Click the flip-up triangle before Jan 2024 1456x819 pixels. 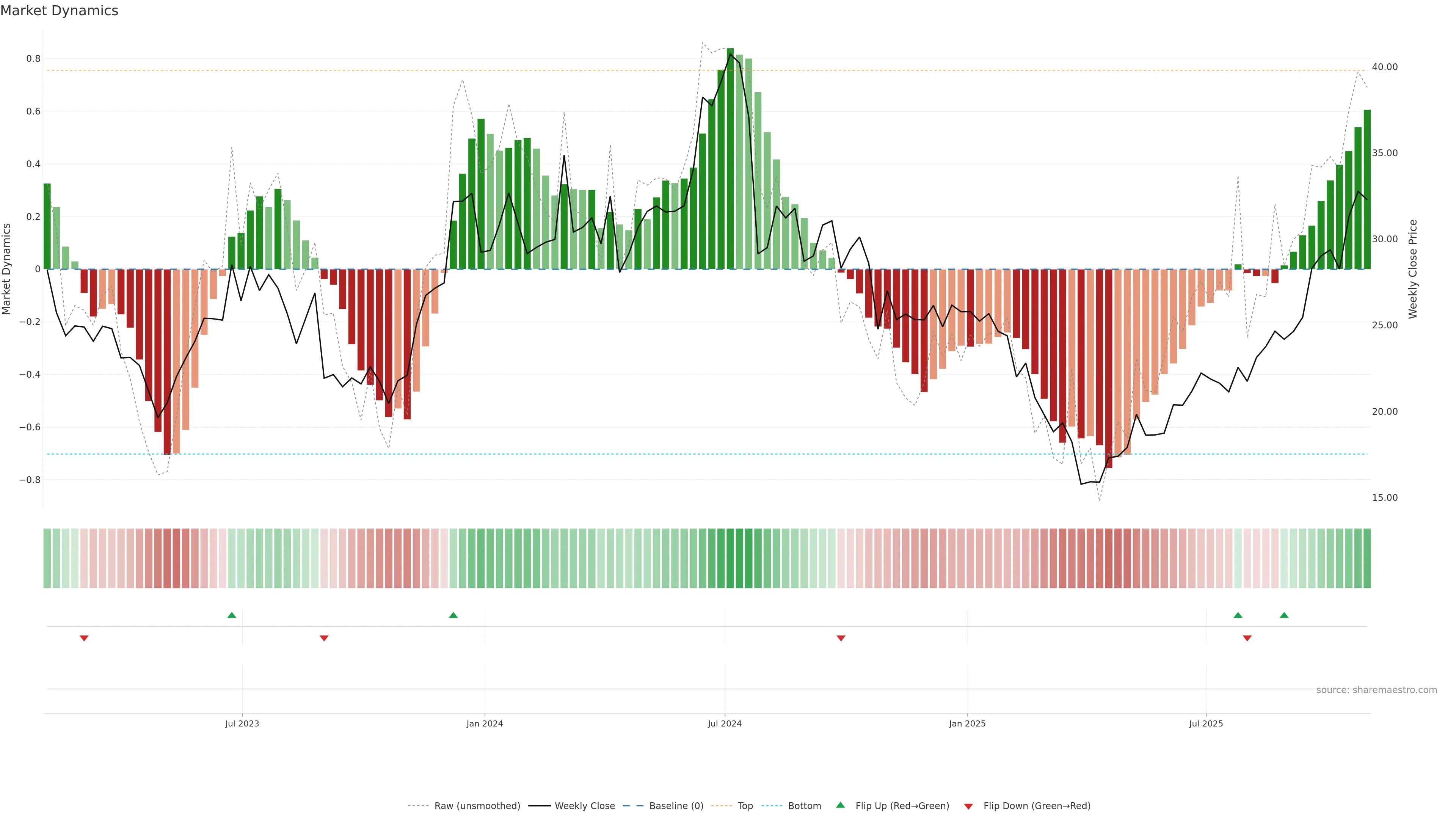(453, 615)
